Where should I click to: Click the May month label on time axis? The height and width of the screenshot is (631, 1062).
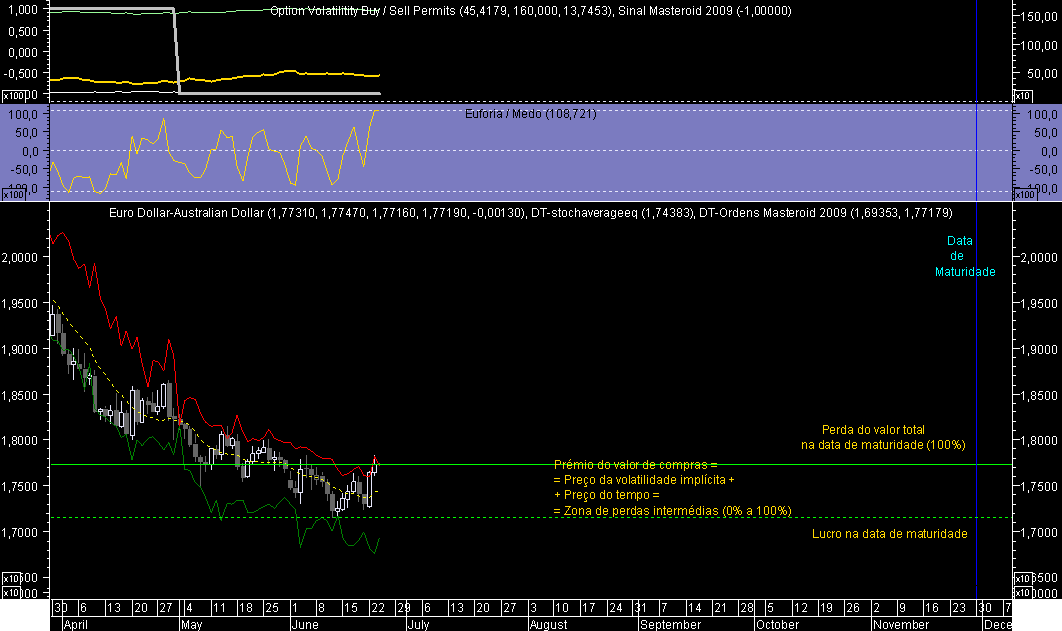point(192,624)
